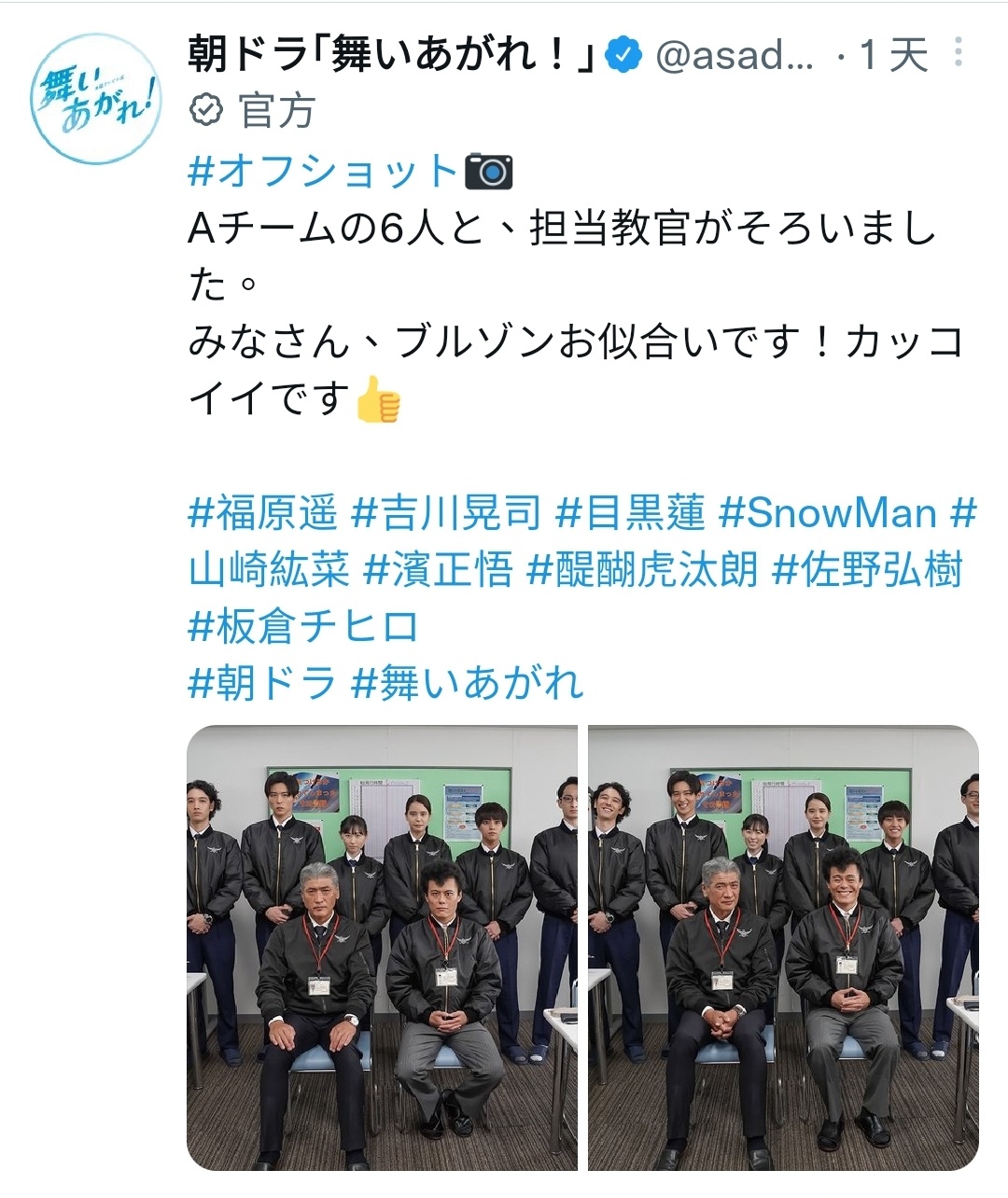Open the #板倉チヒロ hashtag
This screenshot has width=1008, height=1198.
[x=303, y=627]
